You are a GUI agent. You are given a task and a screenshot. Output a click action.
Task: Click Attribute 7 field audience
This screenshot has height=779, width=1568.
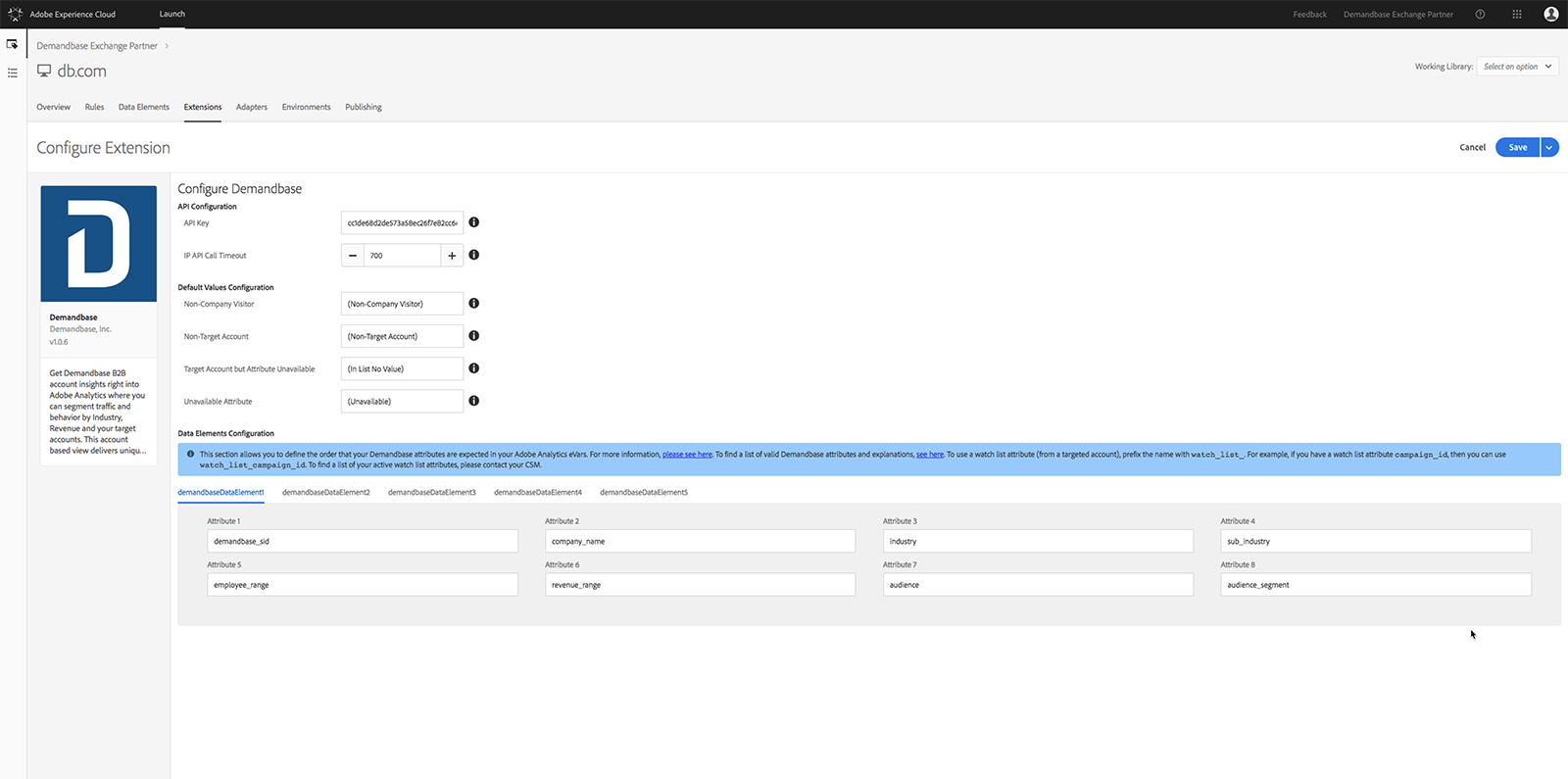[x=1038, y=584]
